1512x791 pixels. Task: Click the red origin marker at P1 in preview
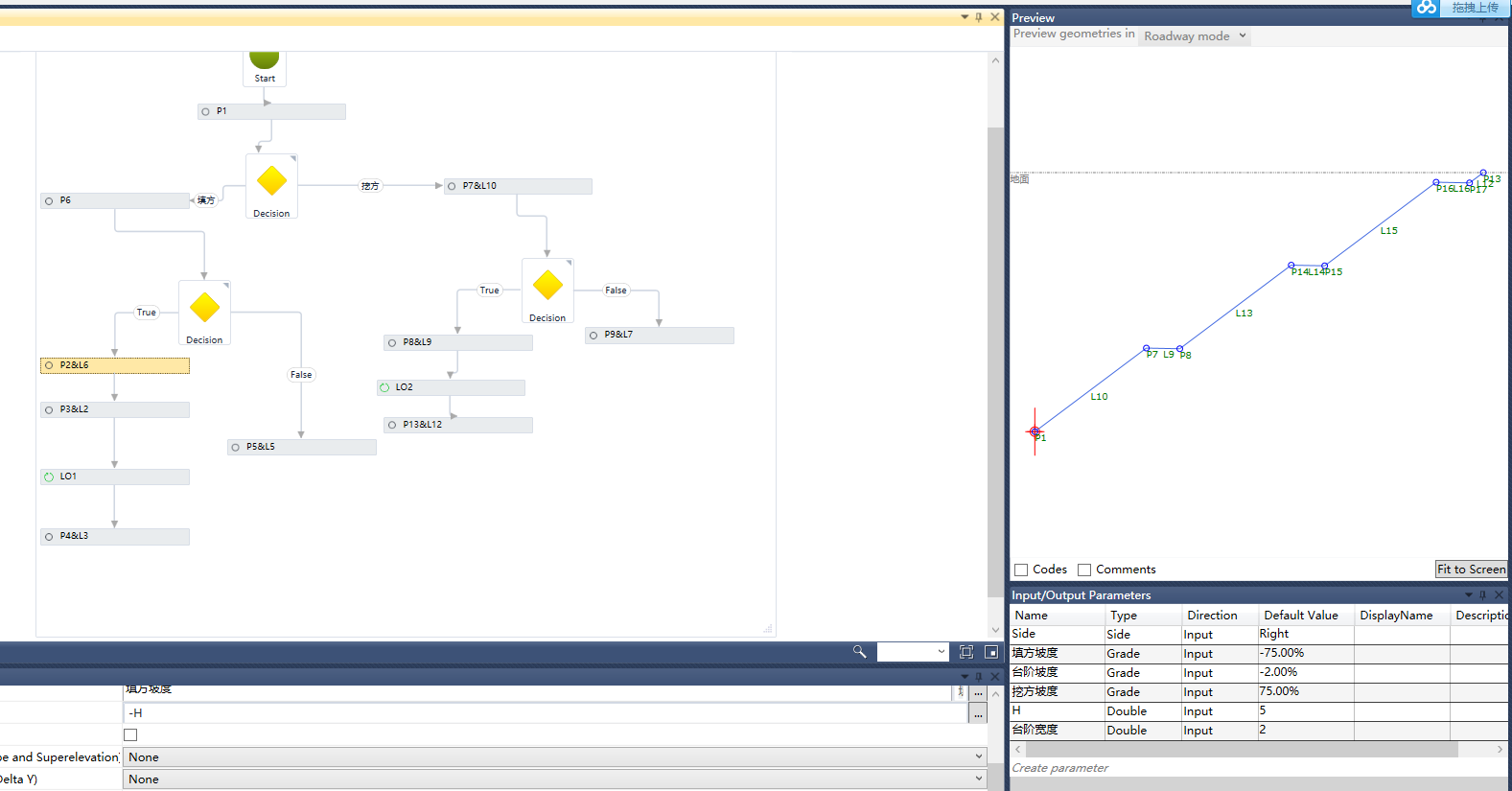(x=1035, y=432)
